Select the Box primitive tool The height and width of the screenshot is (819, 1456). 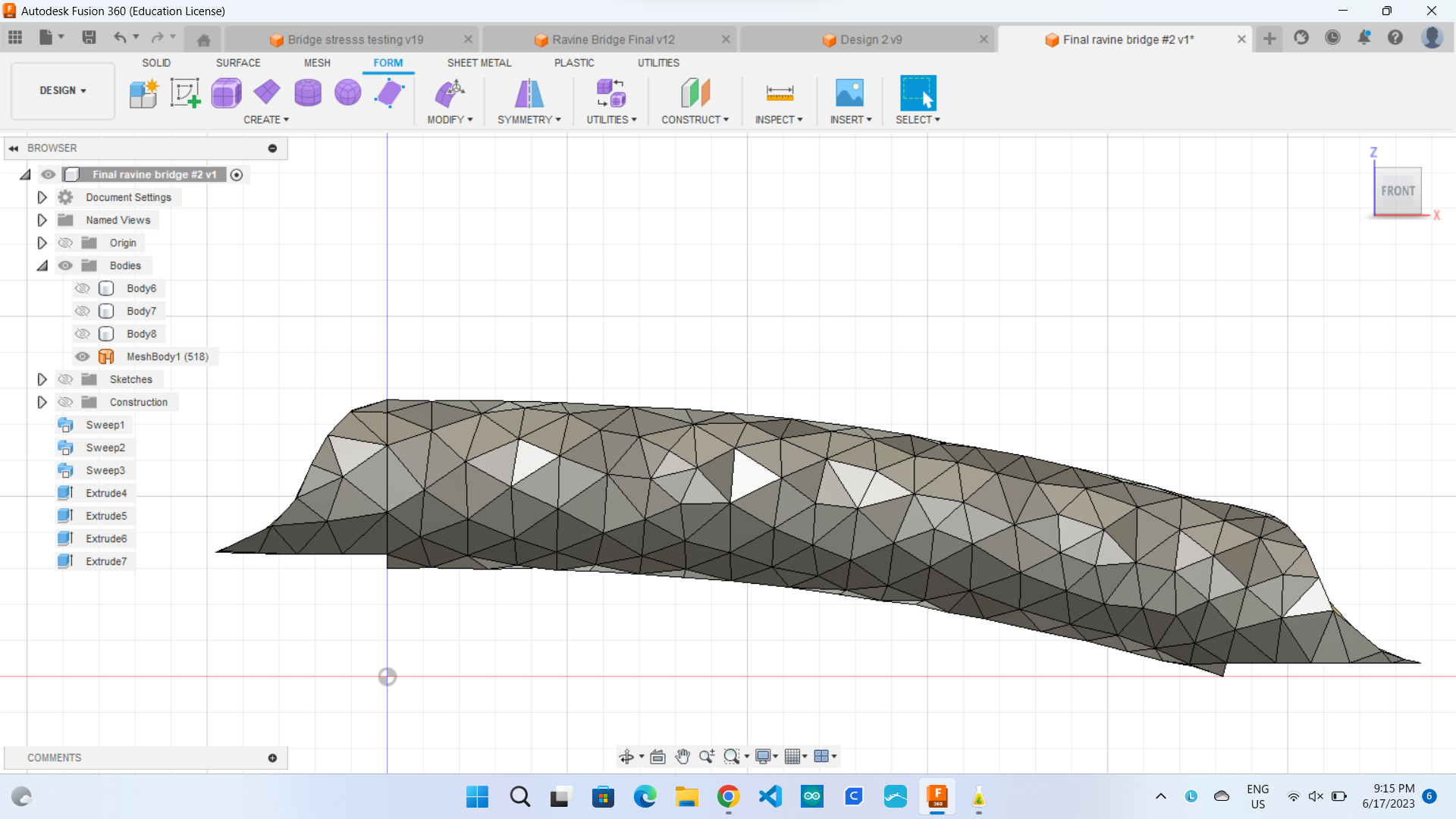226,93
